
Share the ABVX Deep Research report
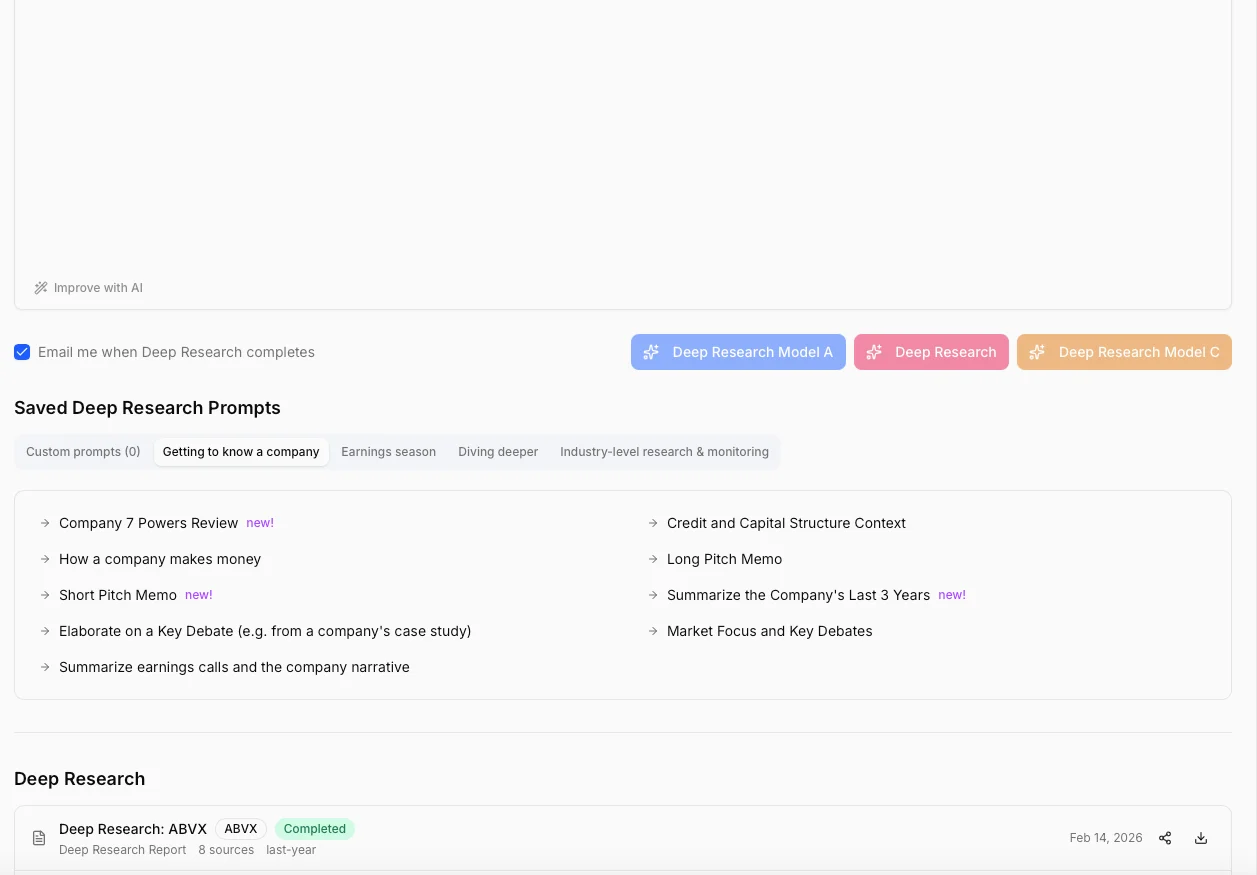tap(1165, 838)
